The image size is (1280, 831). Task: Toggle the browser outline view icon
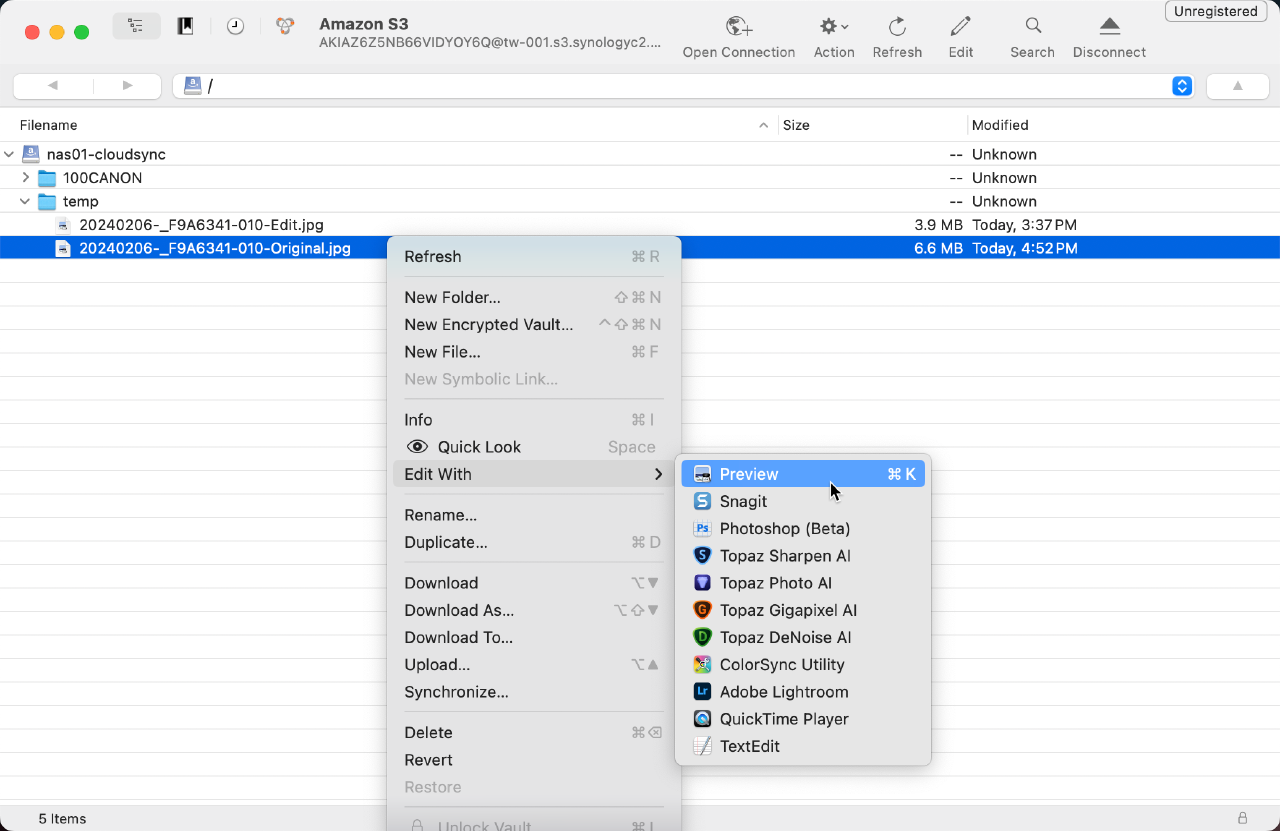pos(136,25)
